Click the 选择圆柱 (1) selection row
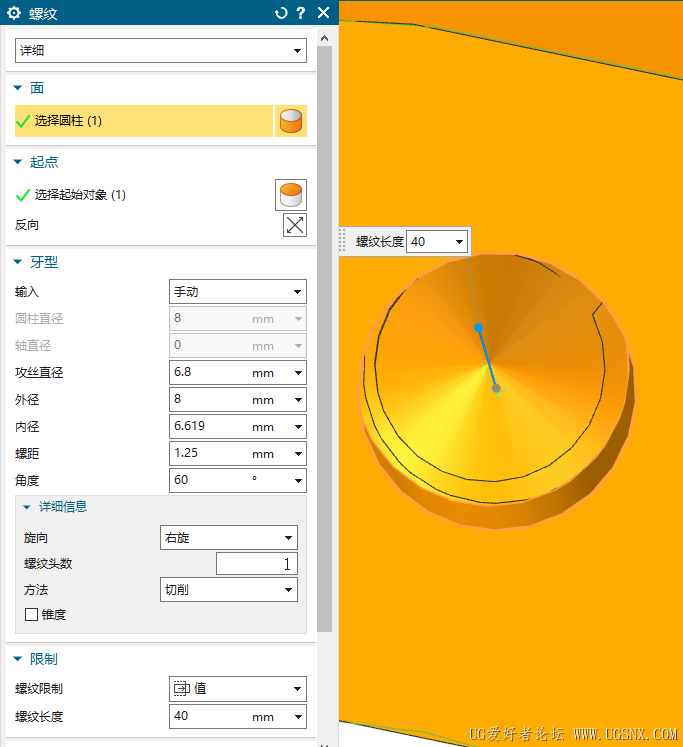 tap(144, 121)
